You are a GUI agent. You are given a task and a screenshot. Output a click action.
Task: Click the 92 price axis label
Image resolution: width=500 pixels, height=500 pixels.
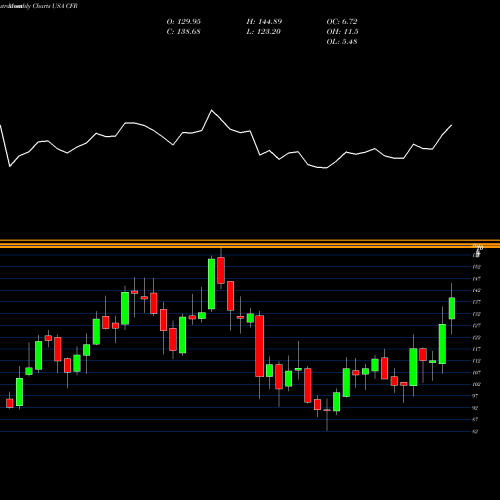point(476,408)
